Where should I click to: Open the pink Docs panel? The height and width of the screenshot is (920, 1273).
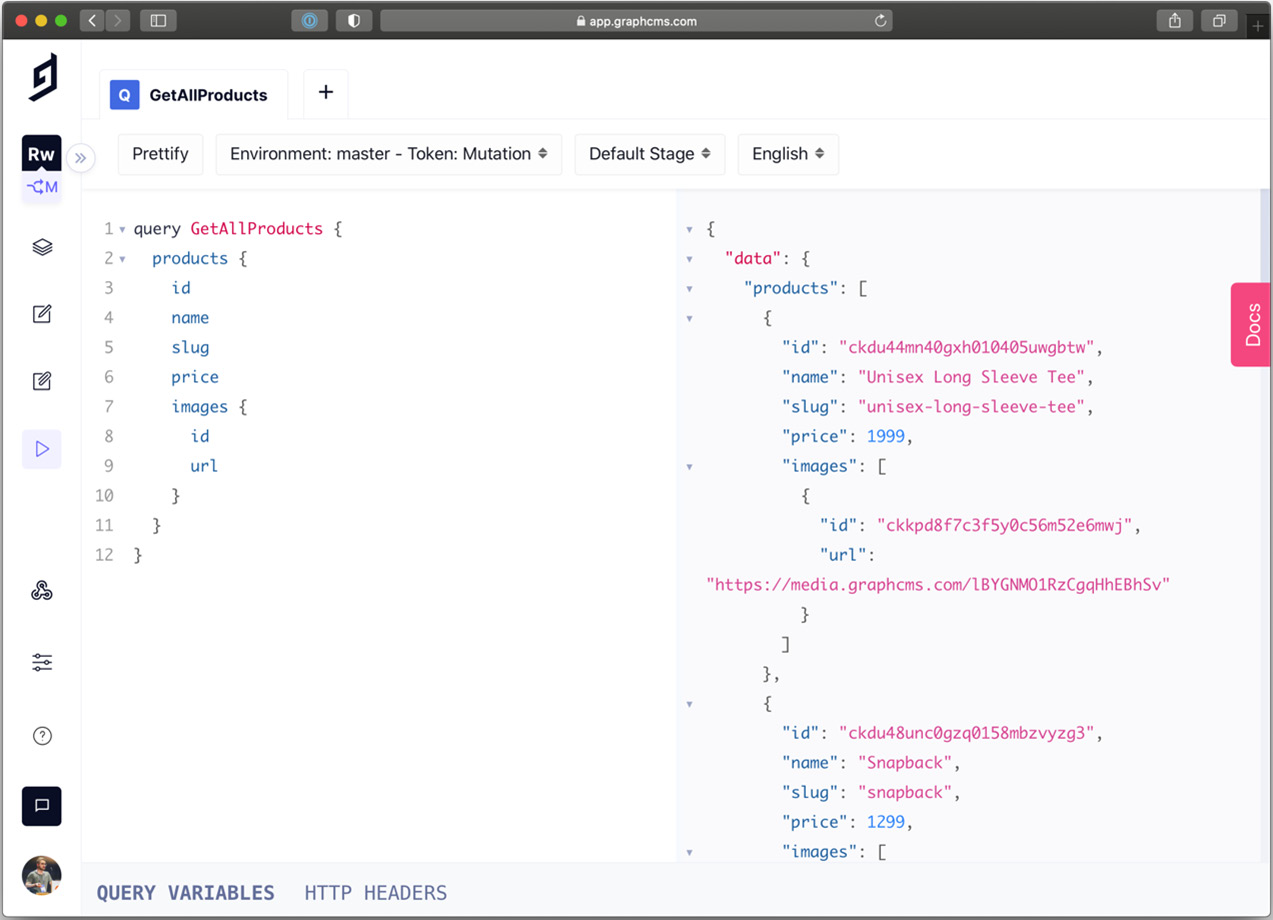pyautogui.click(x=1251, y=324)
